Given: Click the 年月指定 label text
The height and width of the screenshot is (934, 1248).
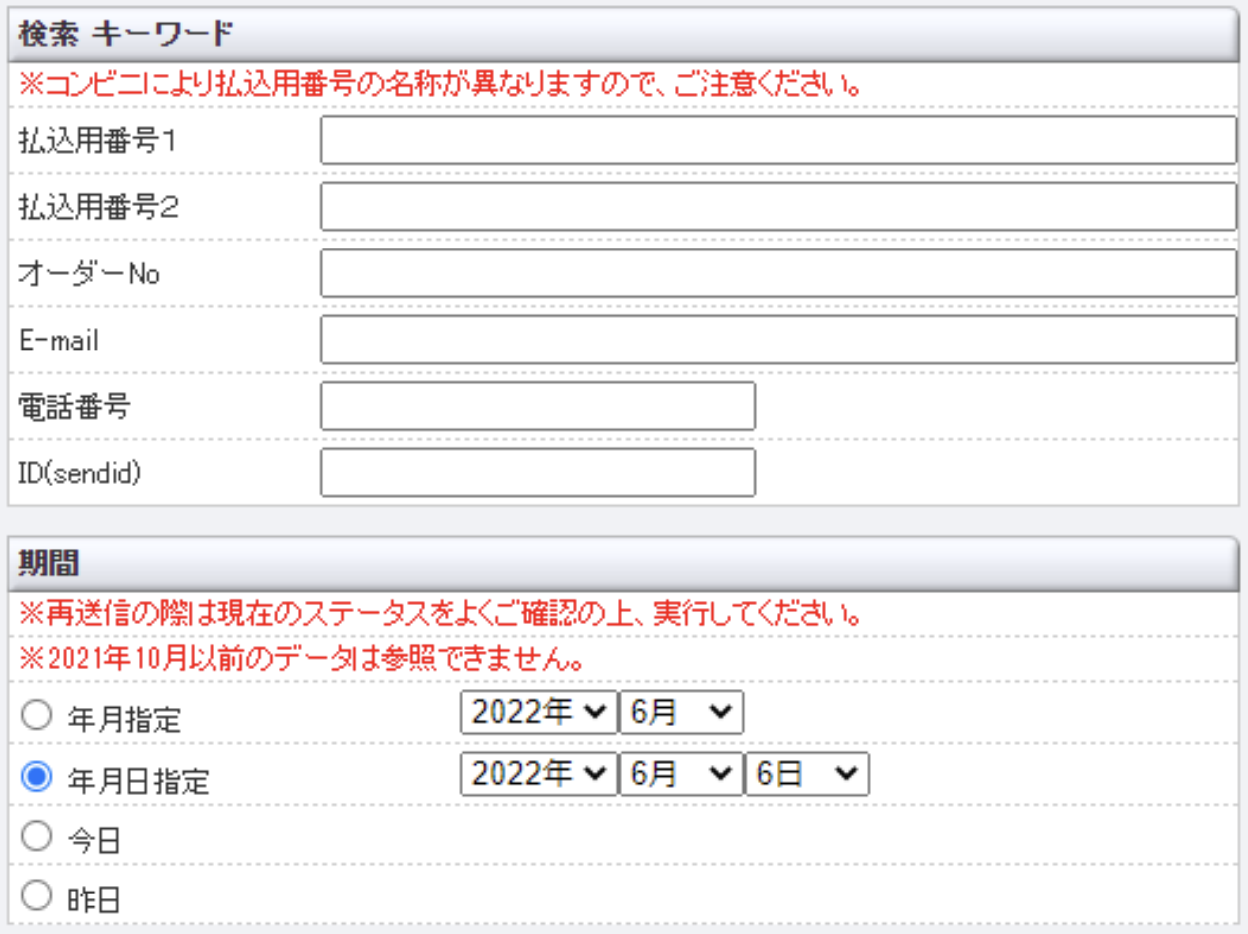Looking at the screenshot, I should (x=125, y=719).
